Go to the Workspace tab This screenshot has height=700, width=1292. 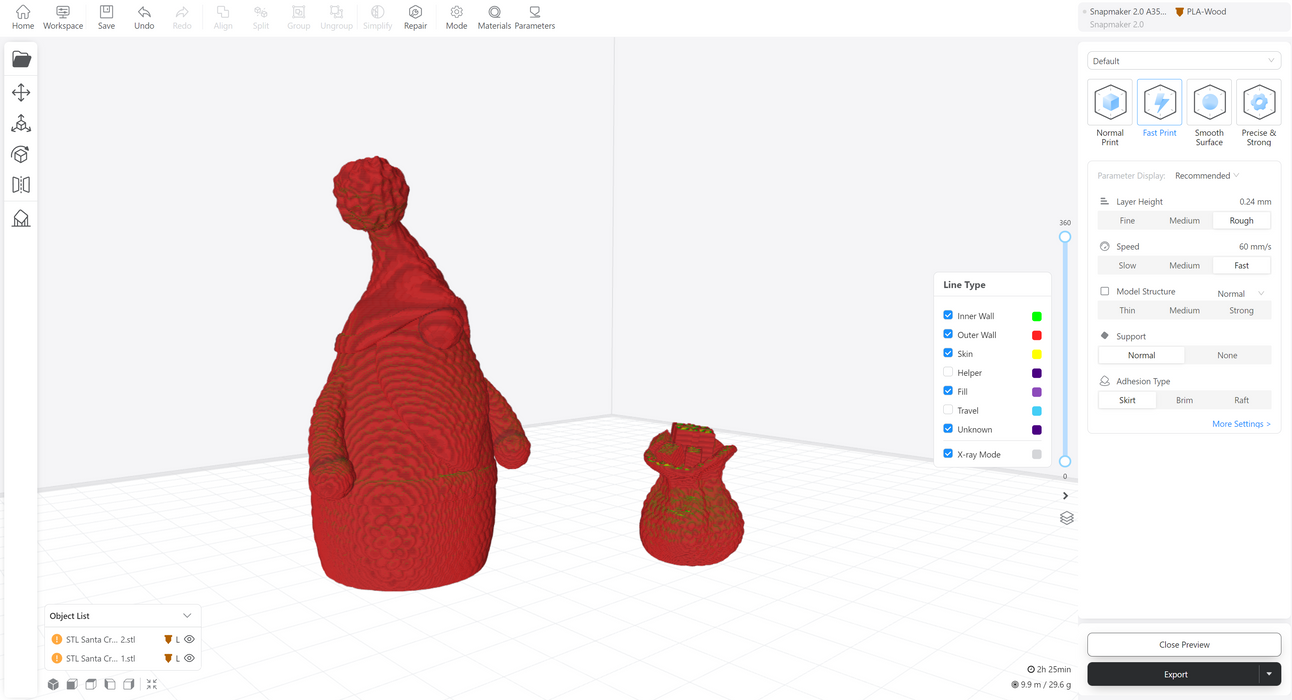click(63, 16)
